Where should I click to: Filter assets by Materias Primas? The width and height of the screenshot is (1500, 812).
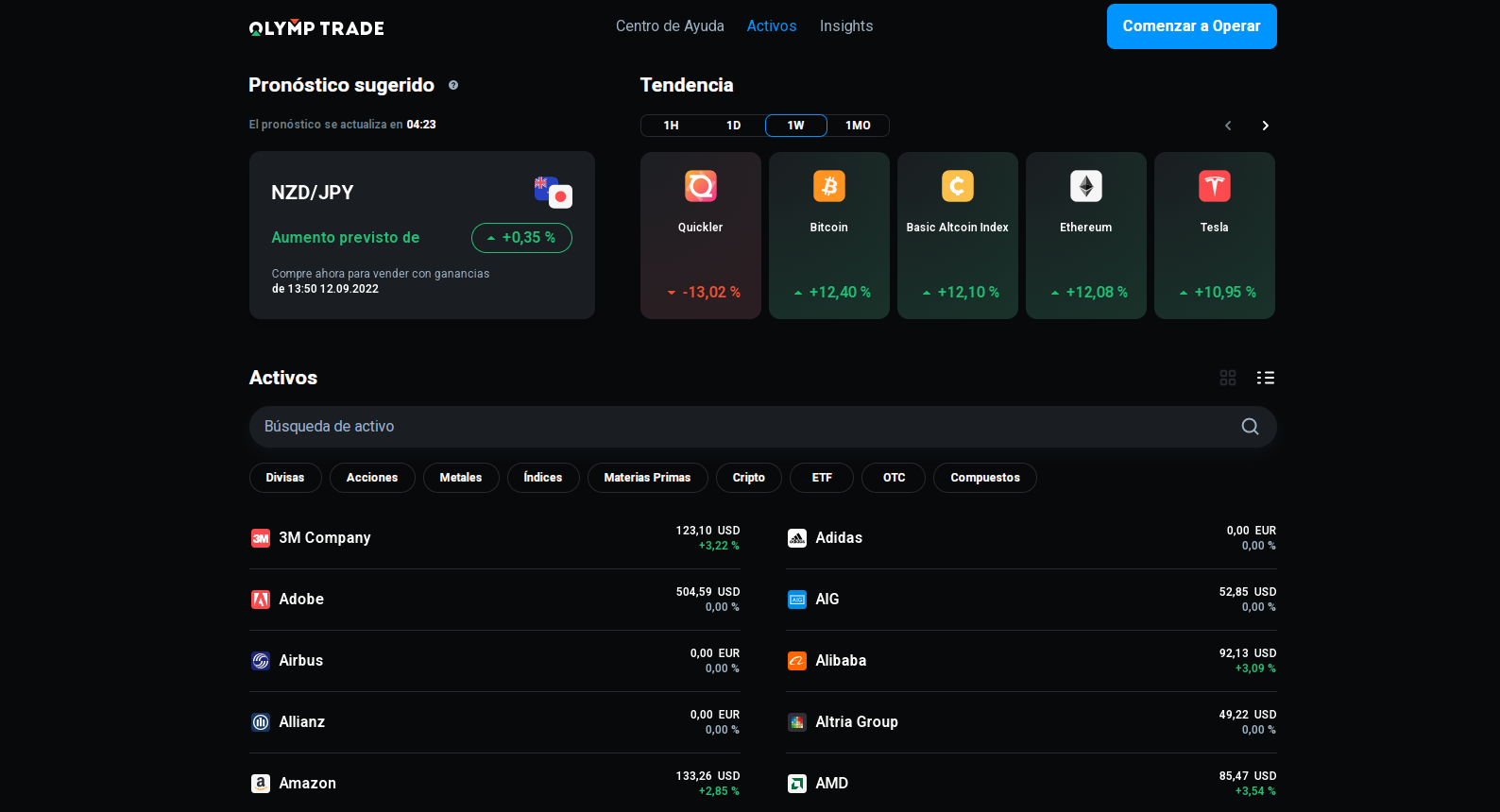(x=648, y=478)
